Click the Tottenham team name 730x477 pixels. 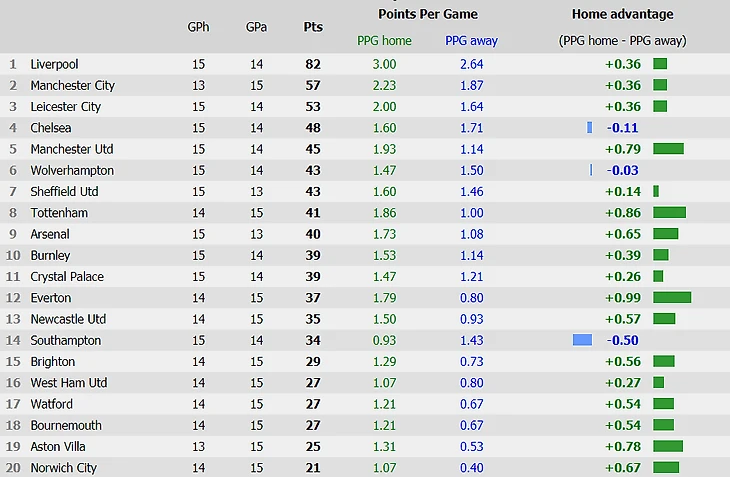[x=59, y=213]
